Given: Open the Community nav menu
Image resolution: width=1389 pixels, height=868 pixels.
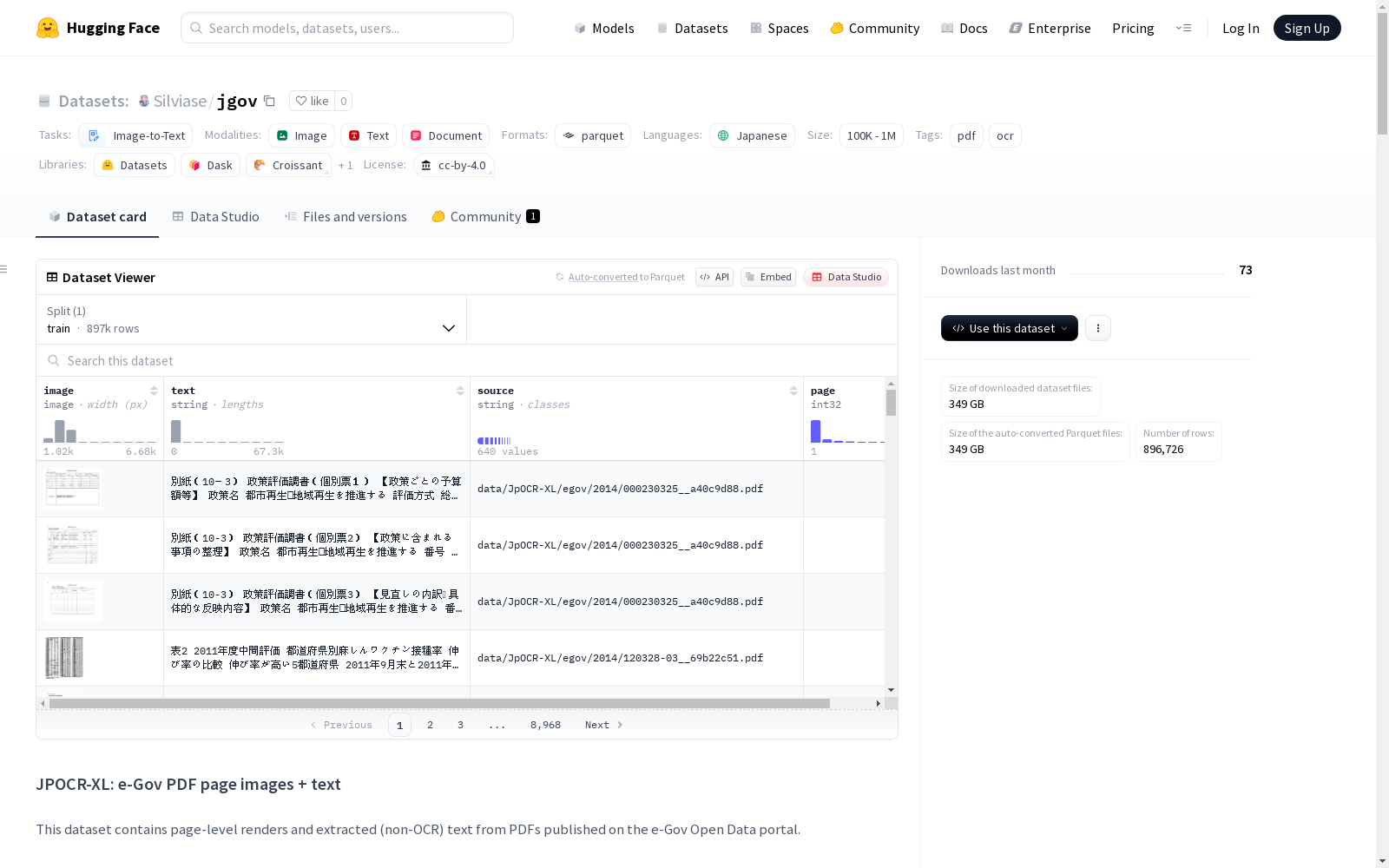Looking at the screenshot, I should [x=874, y=28].
